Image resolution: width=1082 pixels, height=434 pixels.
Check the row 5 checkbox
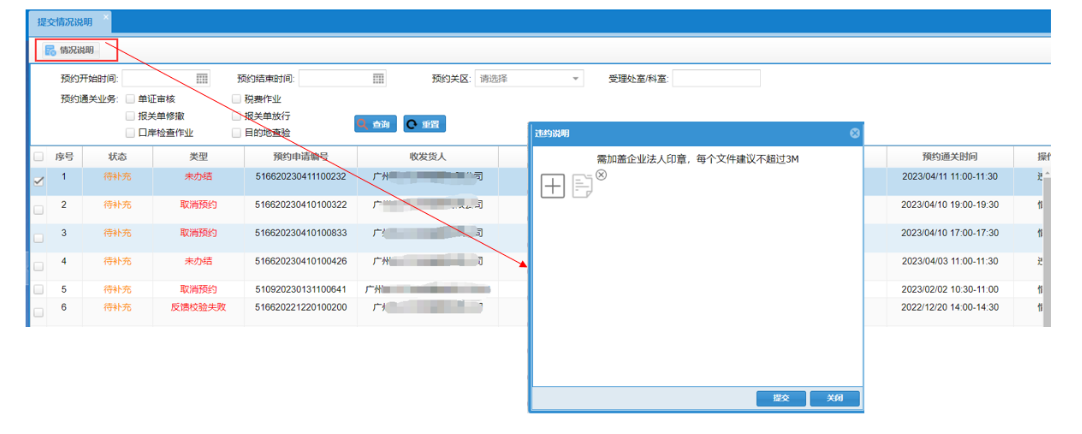coord(39,289)
